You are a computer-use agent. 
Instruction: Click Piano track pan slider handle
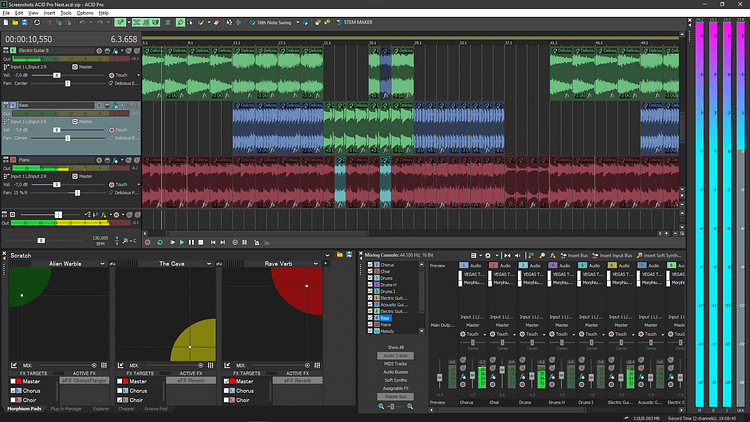pos(77,193)
